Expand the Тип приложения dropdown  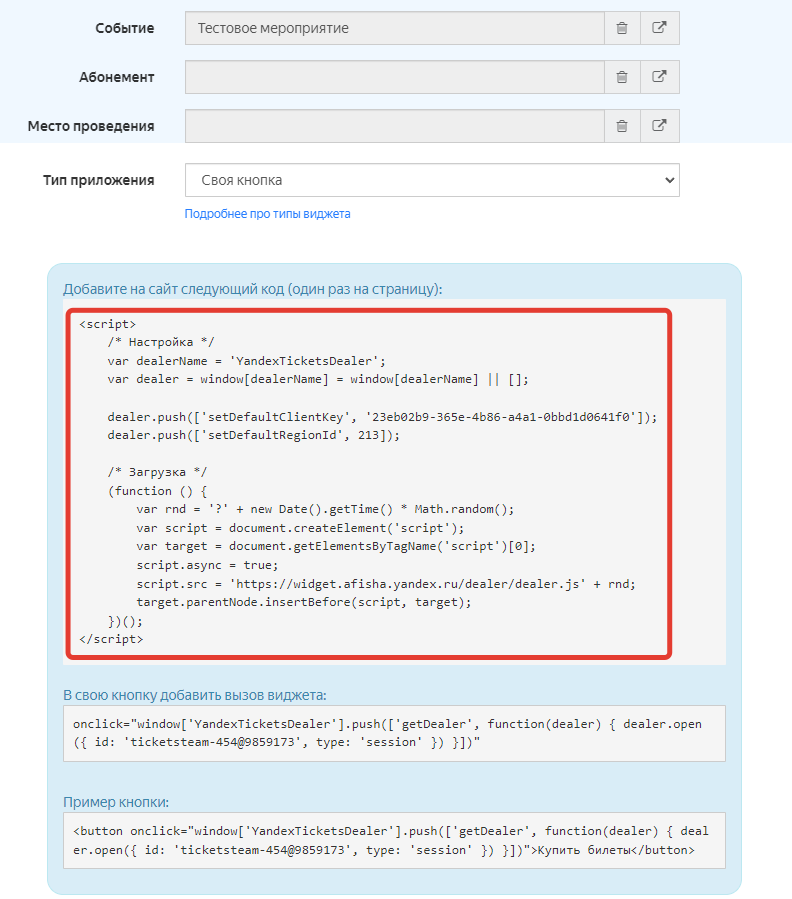pyautogui.click(x=431, y=180)
